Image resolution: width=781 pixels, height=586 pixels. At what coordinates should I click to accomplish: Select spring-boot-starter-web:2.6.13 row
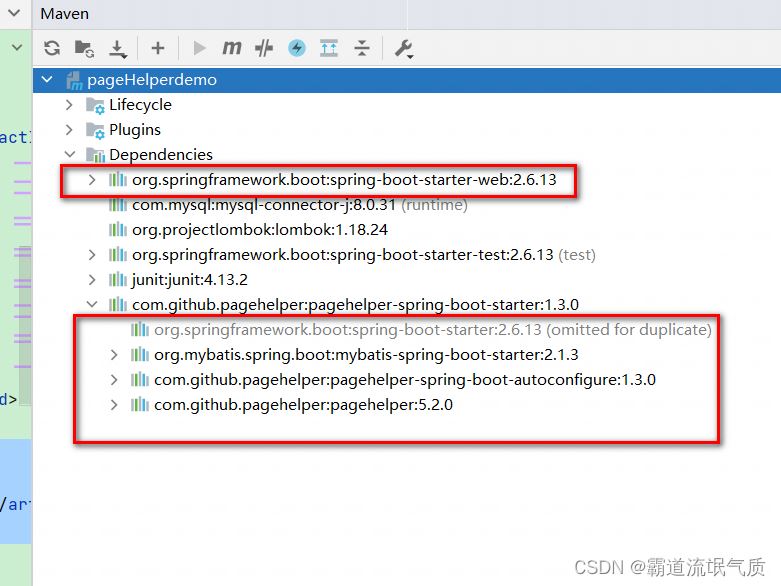point(406,180)
